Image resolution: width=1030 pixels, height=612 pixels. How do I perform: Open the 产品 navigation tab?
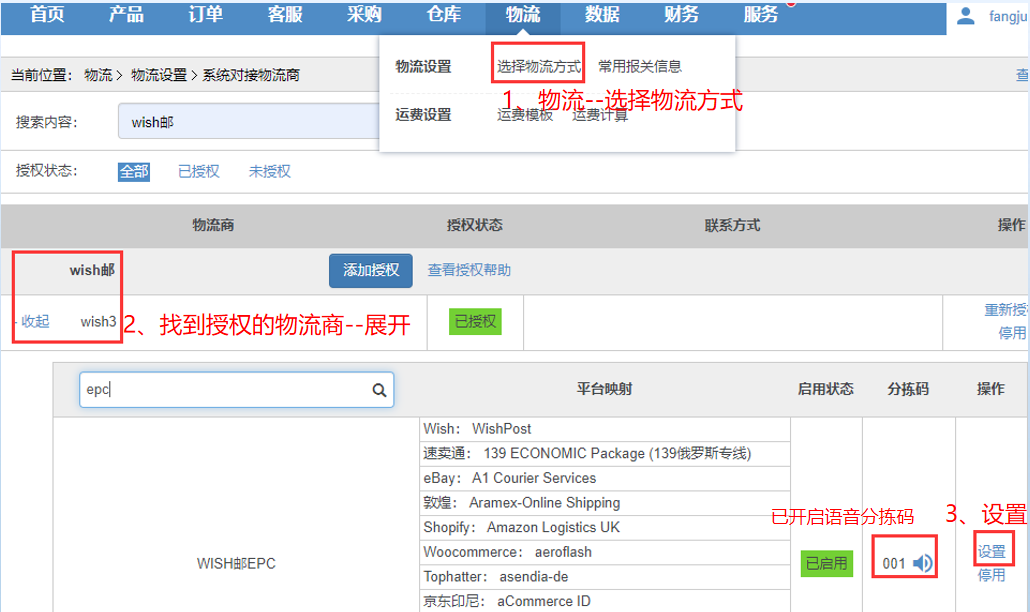126,14
